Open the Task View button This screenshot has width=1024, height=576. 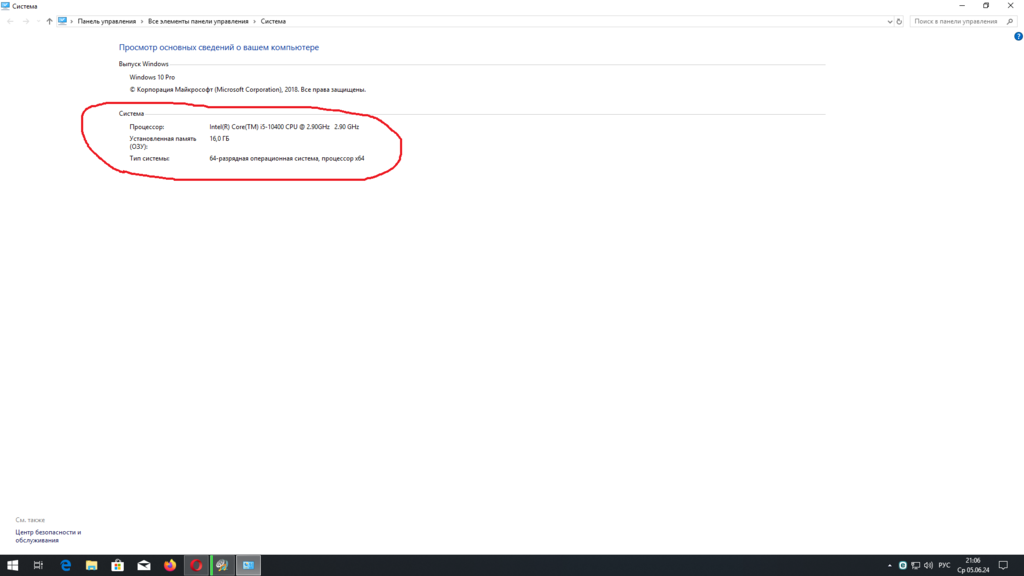38,565
